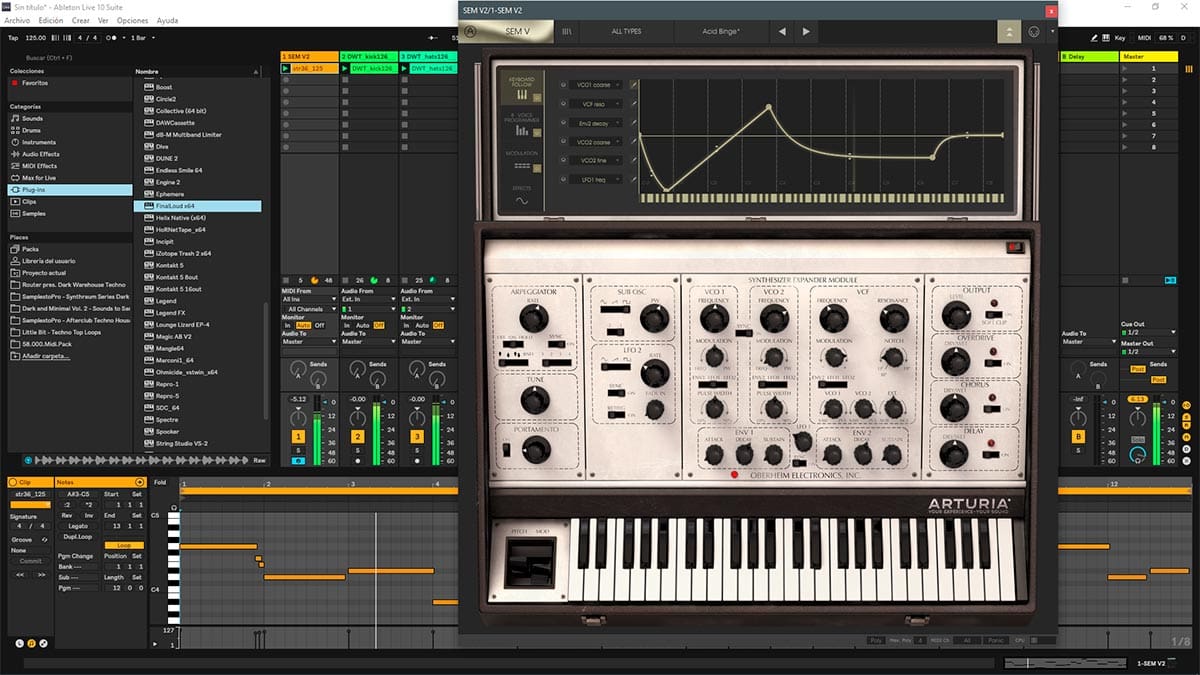Open Instruments category in browser

tap(39, 142)
